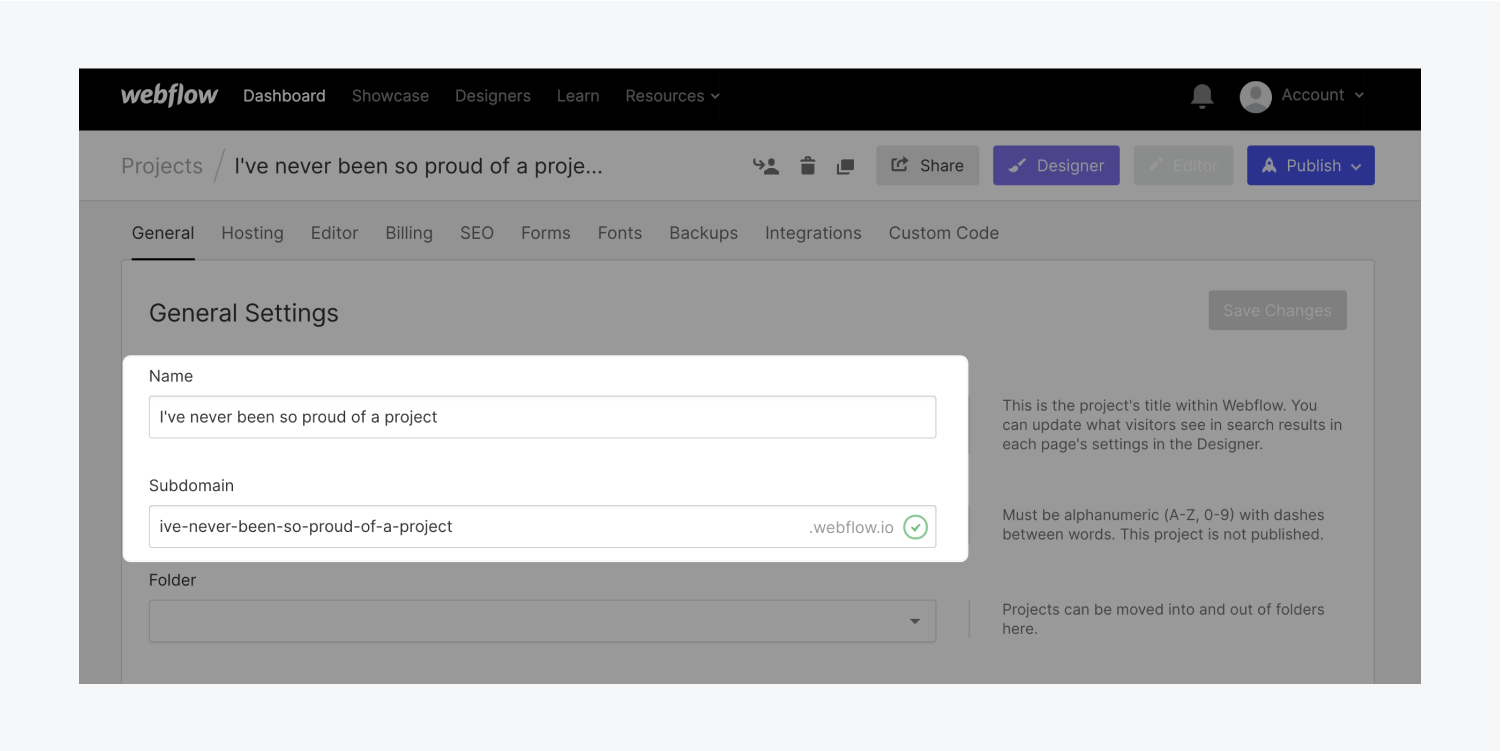Switch to the Fonts tab

(x=620, y=233)
